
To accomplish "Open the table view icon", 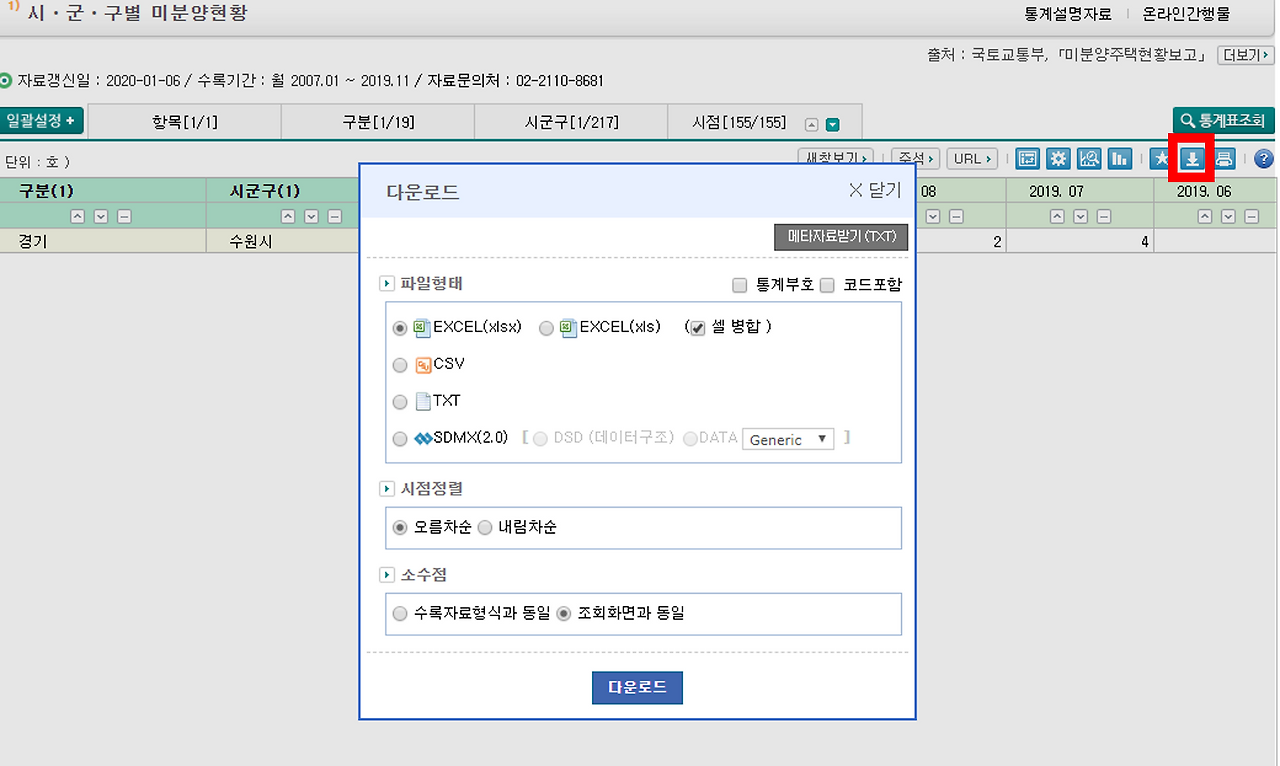I will 1027,158.
